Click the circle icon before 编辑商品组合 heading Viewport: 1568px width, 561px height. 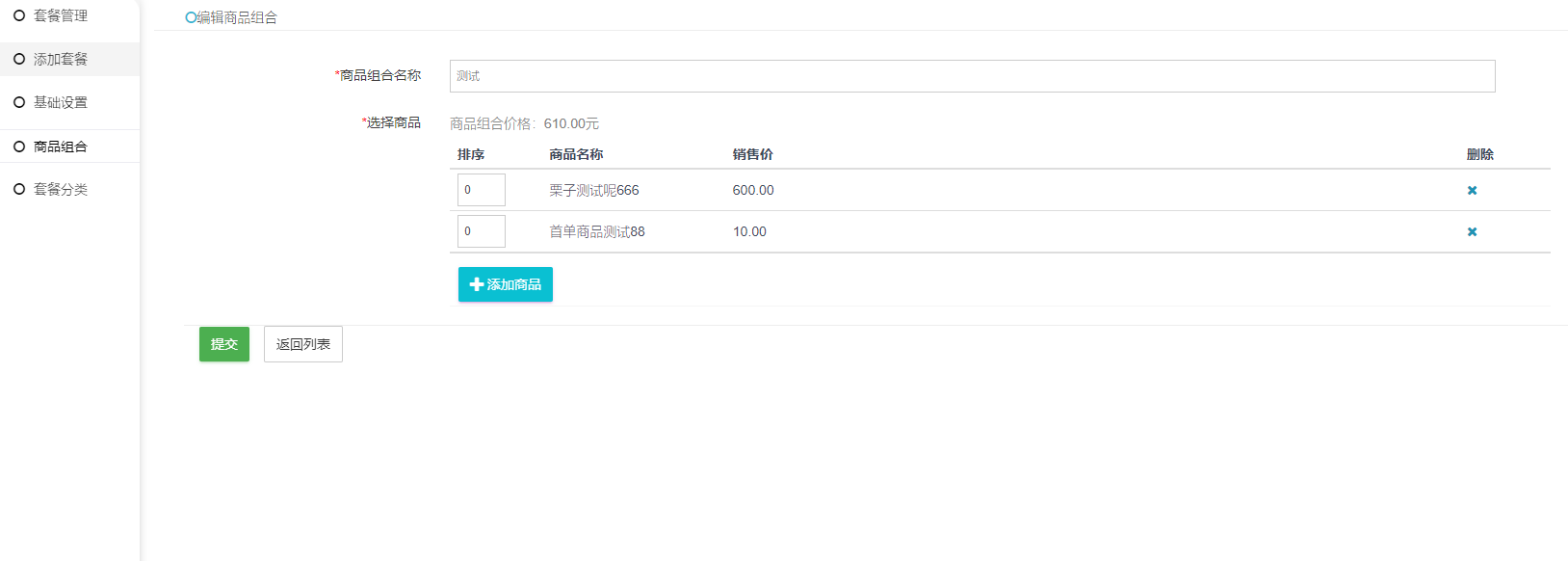[x=191, y=17]
